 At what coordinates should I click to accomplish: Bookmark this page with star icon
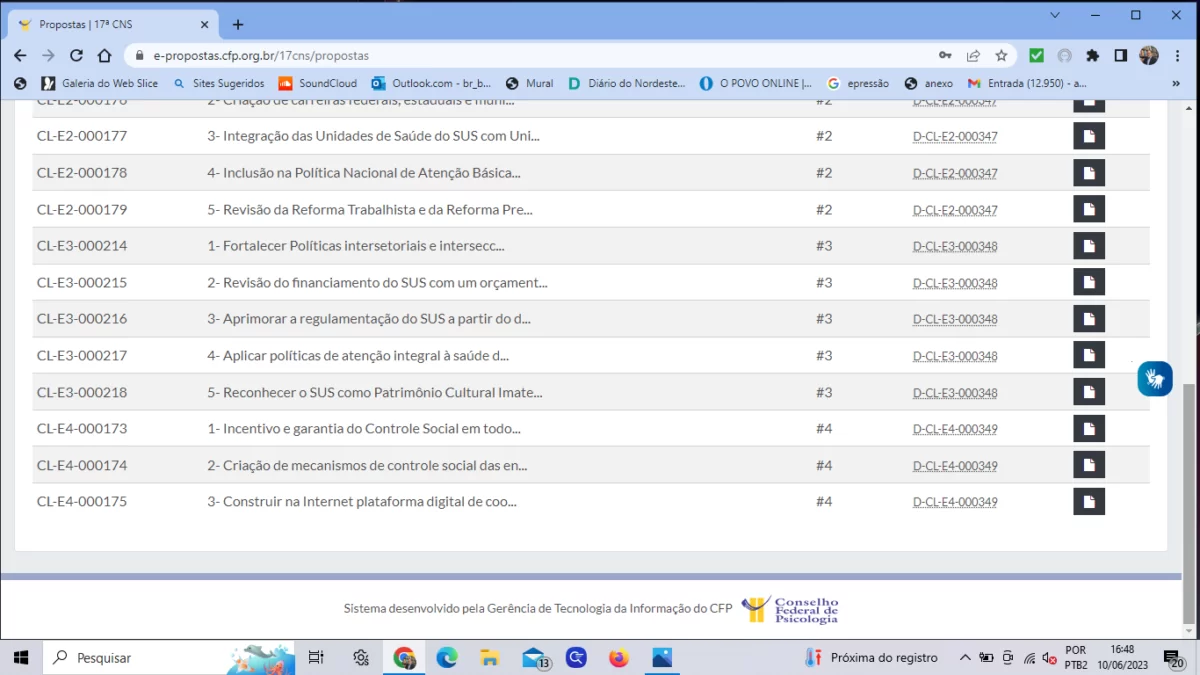click(1001, 56)
